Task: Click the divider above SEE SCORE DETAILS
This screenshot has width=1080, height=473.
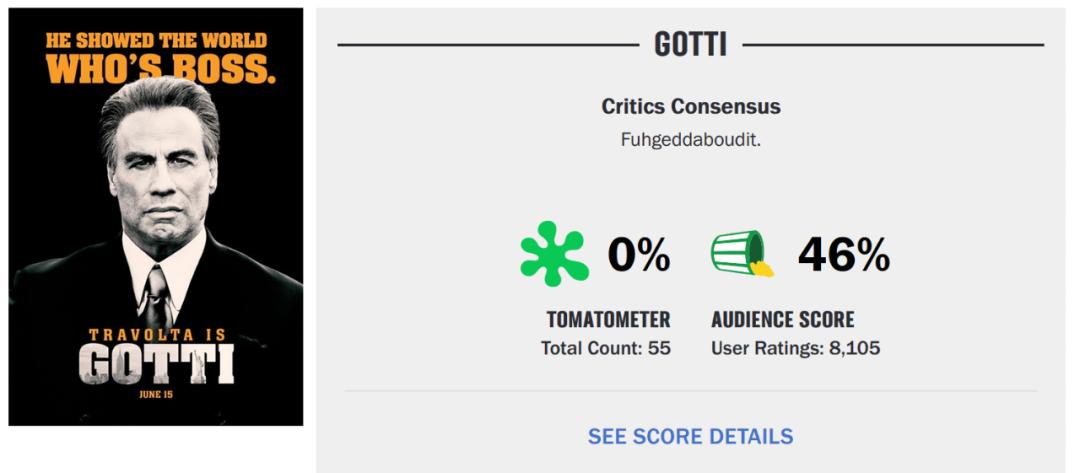Action: pyautogui.click(x=690, y=391)
